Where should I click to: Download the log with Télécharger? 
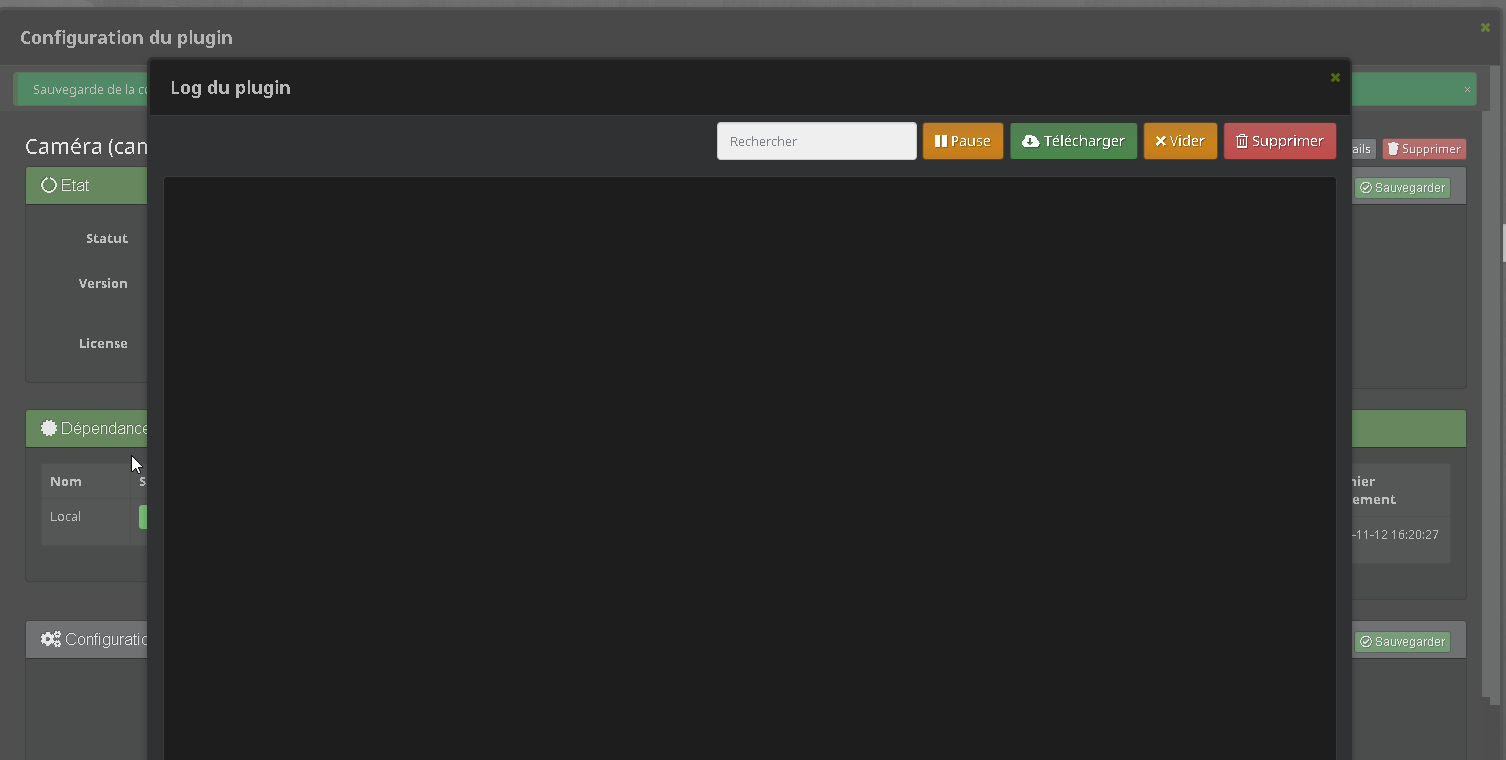coord(1073,141)
